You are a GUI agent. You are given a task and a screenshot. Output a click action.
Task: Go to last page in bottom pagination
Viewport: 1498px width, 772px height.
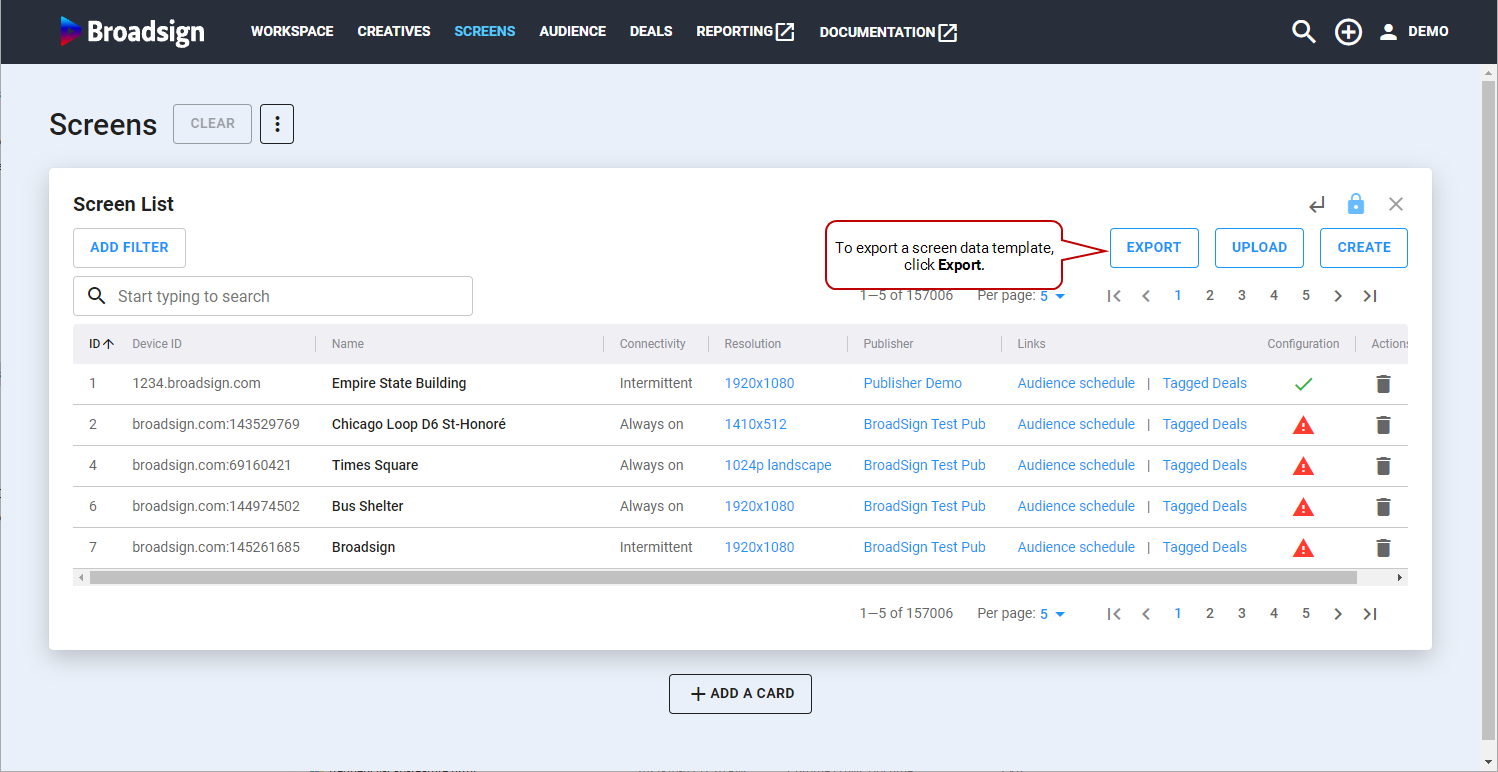[1370, 614]
